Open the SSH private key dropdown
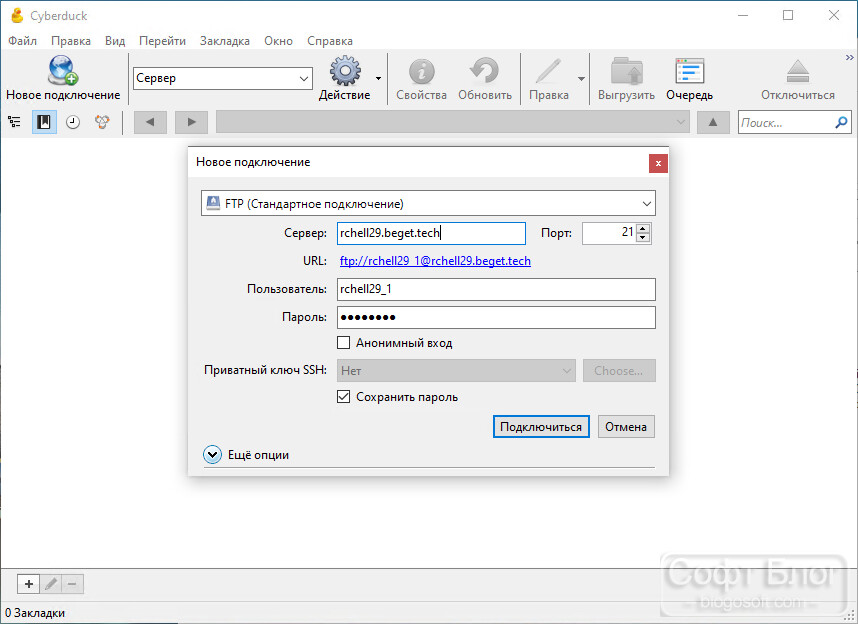Viewport: 858px width, 624px height. pyautogui.click(x=456, y=371)
